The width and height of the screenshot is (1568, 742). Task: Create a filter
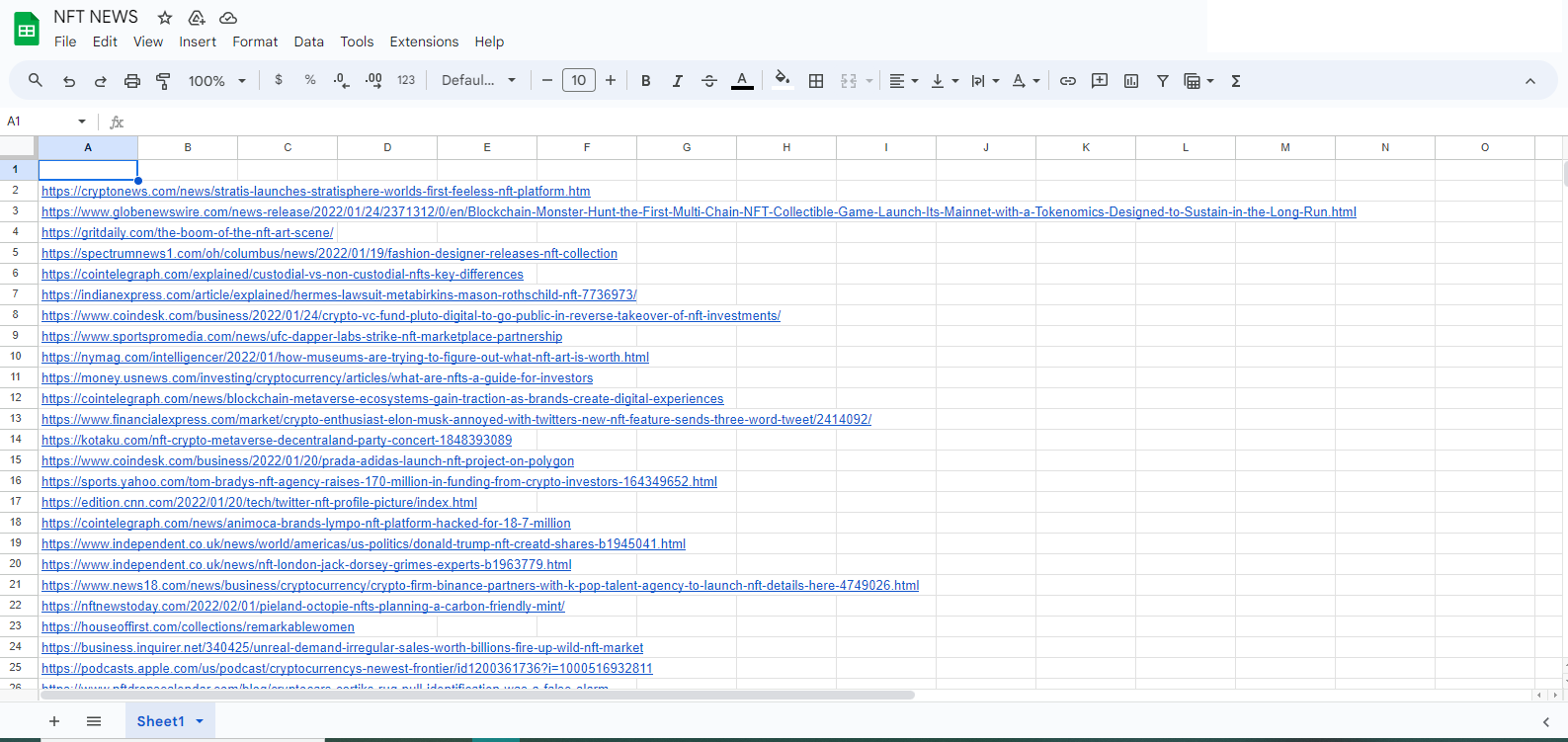1163,81
